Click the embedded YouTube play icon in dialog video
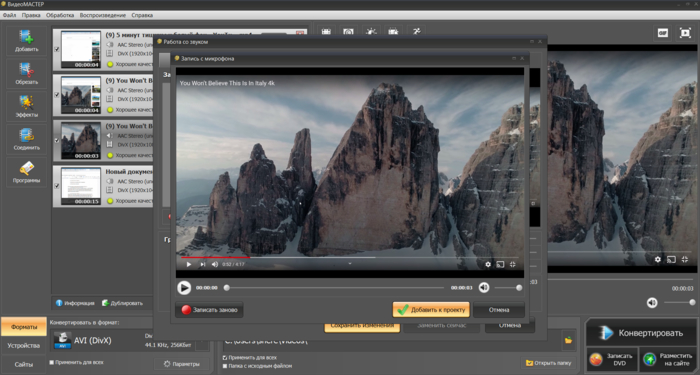The width and height of the screenshot is (700, 375). [188, 264]
